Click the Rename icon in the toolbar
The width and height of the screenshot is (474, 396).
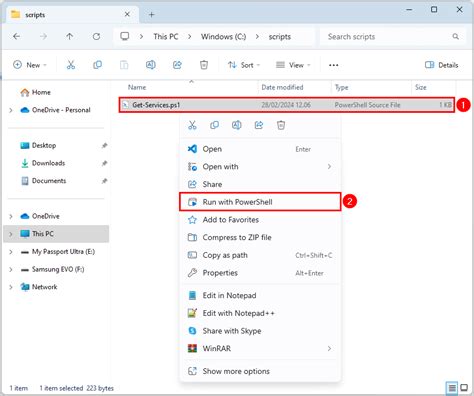pyautogui.click(x=151, y=65)
